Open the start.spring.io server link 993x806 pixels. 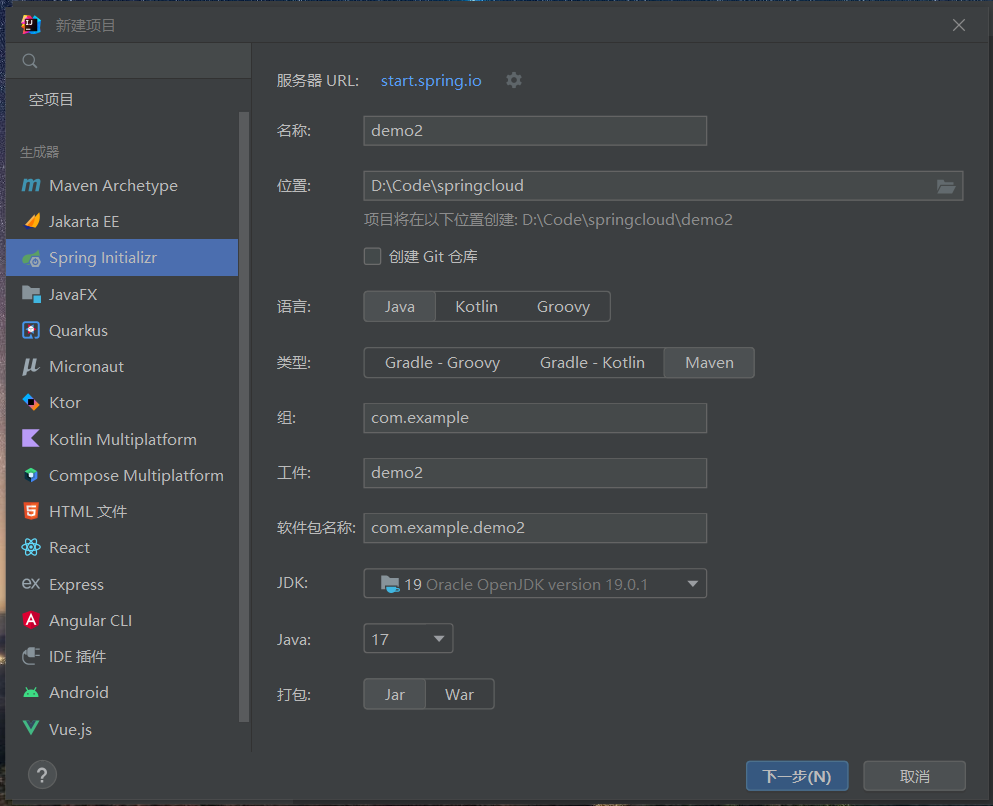[x=431, y=81]
